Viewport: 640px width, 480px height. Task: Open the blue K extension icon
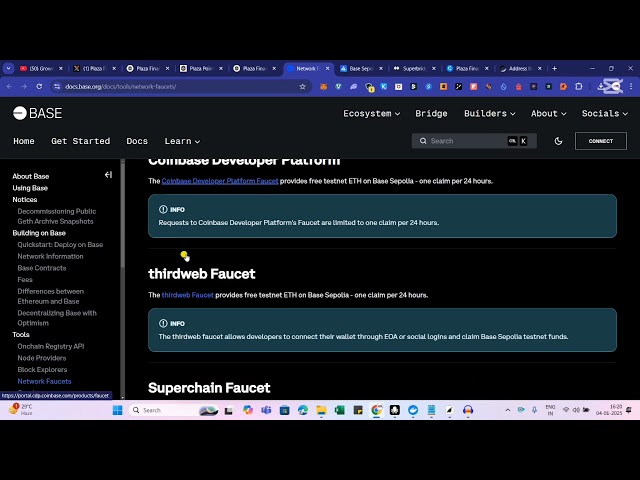tap(384, 87)
